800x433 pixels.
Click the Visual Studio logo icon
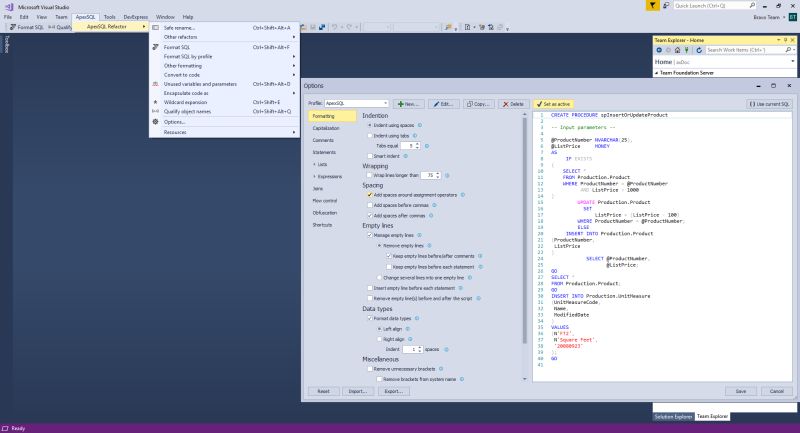tap(9, 7)
